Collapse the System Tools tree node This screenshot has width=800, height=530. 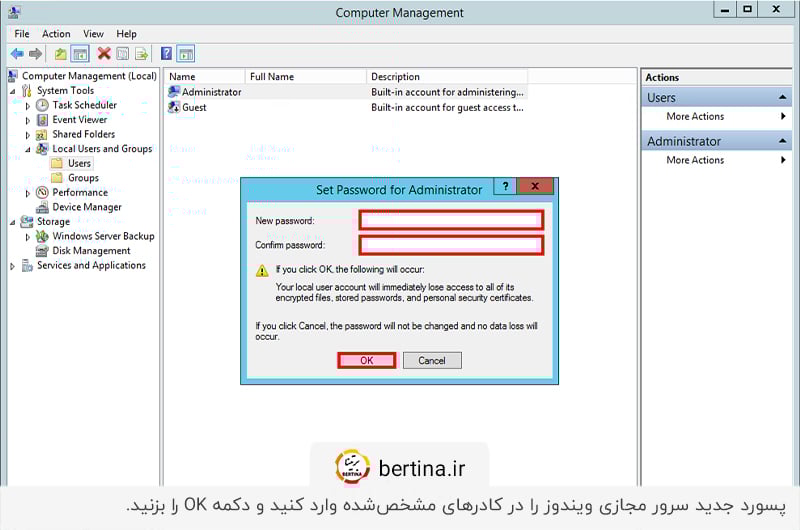tap(12, 92)
